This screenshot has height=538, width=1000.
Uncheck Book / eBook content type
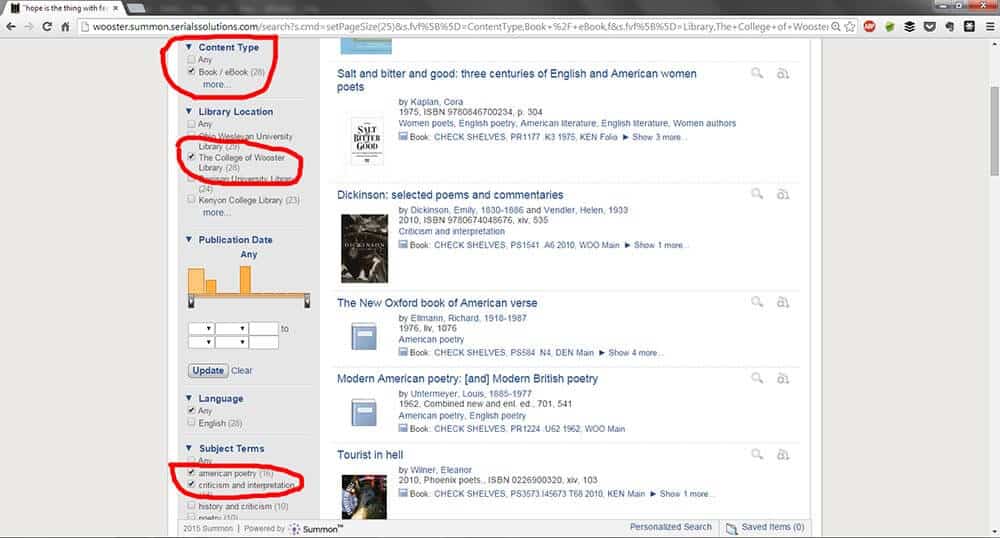191,71
